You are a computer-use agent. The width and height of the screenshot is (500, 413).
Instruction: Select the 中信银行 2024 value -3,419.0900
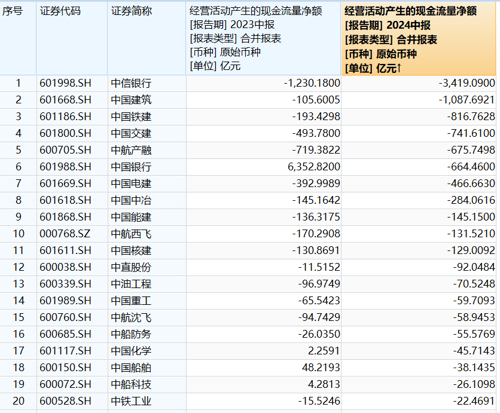coord(467,83)
